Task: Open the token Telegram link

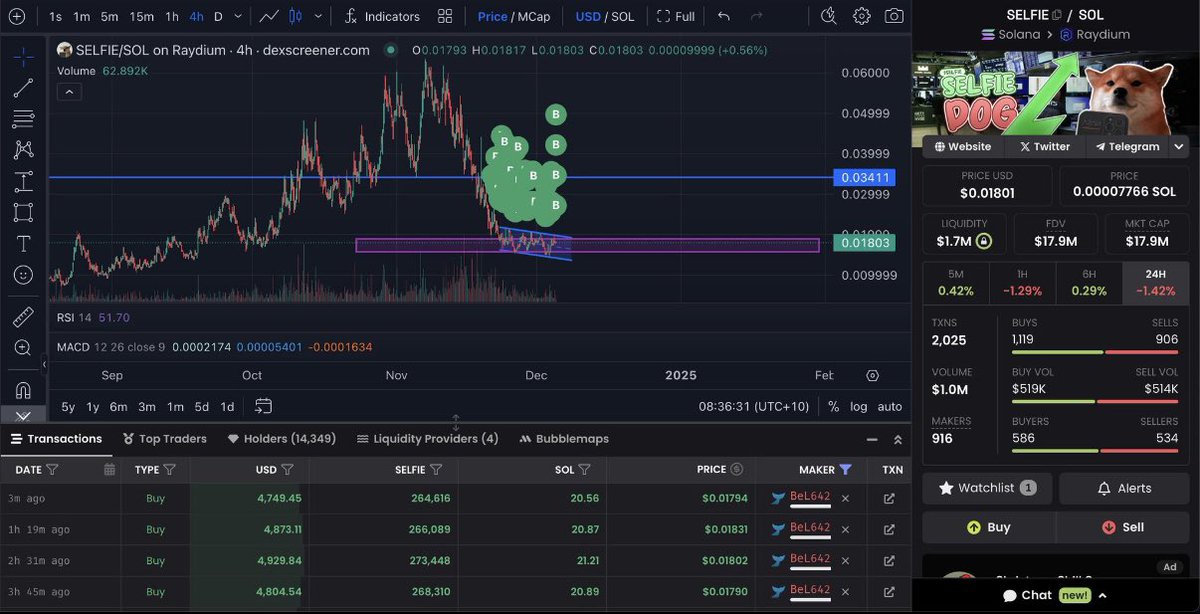Action: click(x=1127, y=146)
